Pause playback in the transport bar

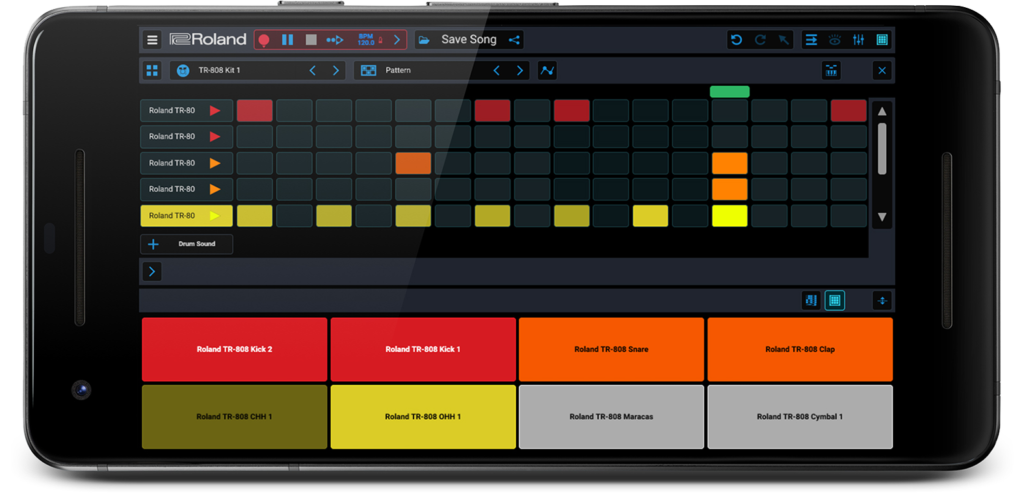tap(287, 40)
